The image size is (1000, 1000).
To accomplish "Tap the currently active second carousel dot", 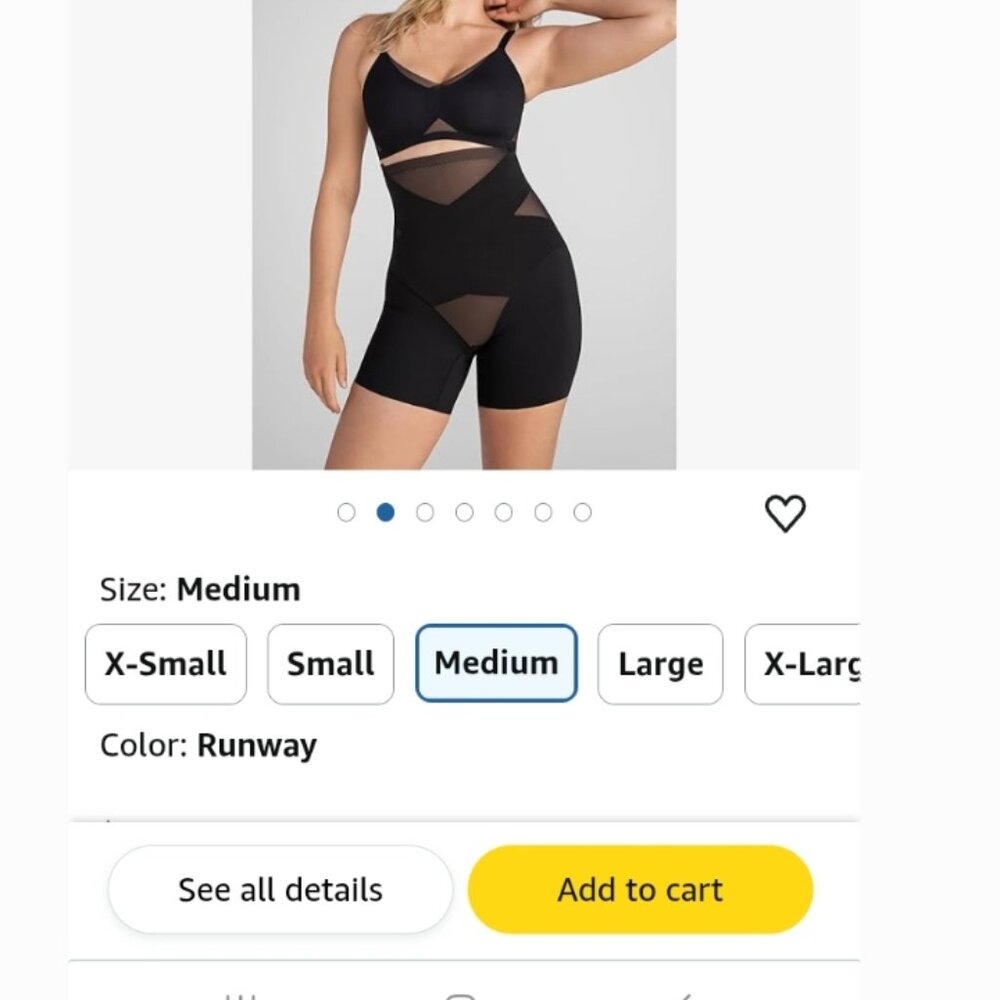I will [386, 511].
